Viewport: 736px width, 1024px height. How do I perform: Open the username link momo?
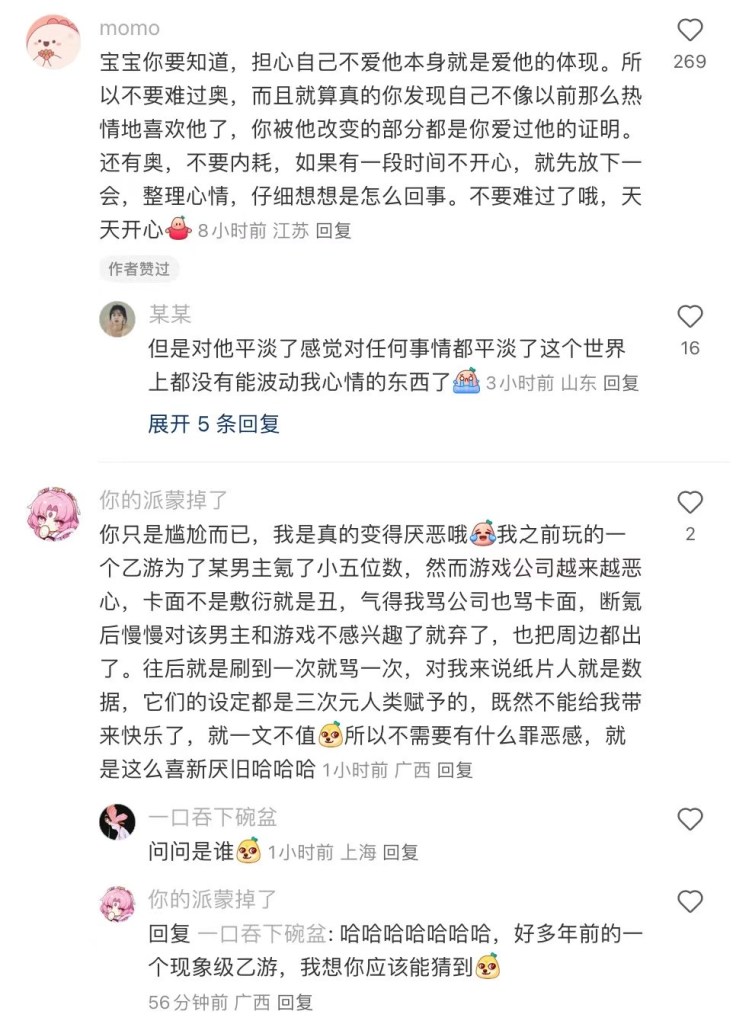point(129,28)
